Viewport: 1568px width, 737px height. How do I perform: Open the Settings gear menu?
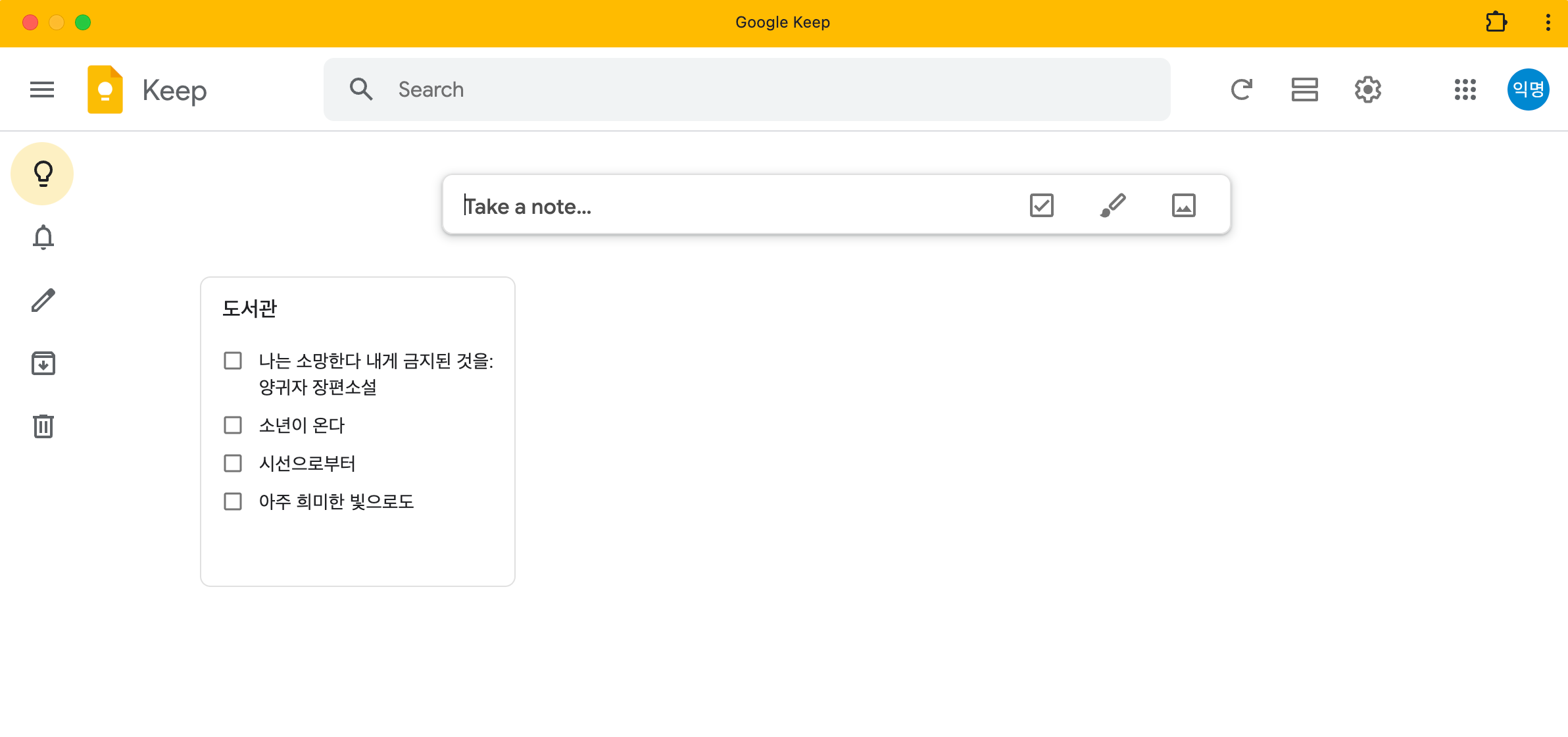[x=1368, y=89]
